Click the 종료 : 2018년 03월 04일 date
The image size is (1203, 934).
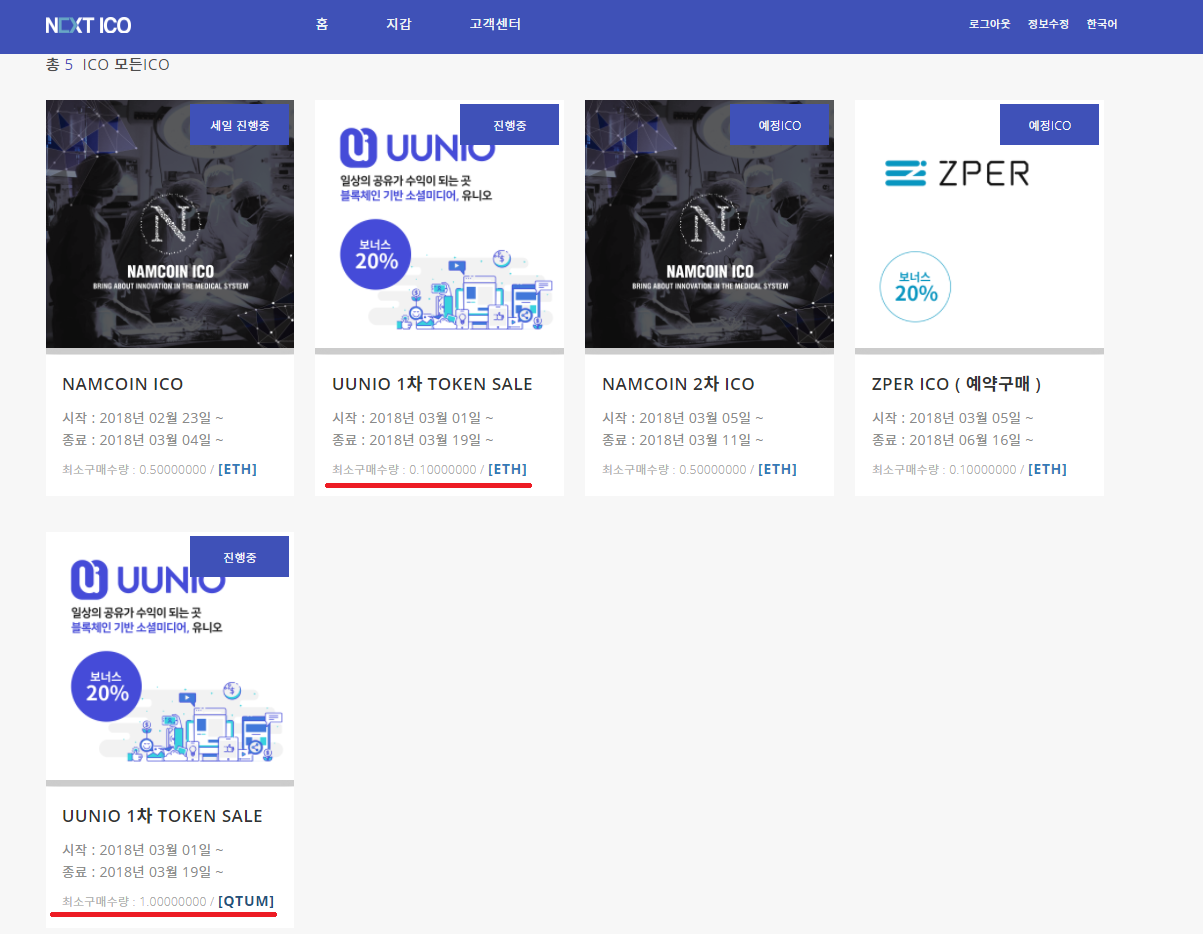pos(143,439)
